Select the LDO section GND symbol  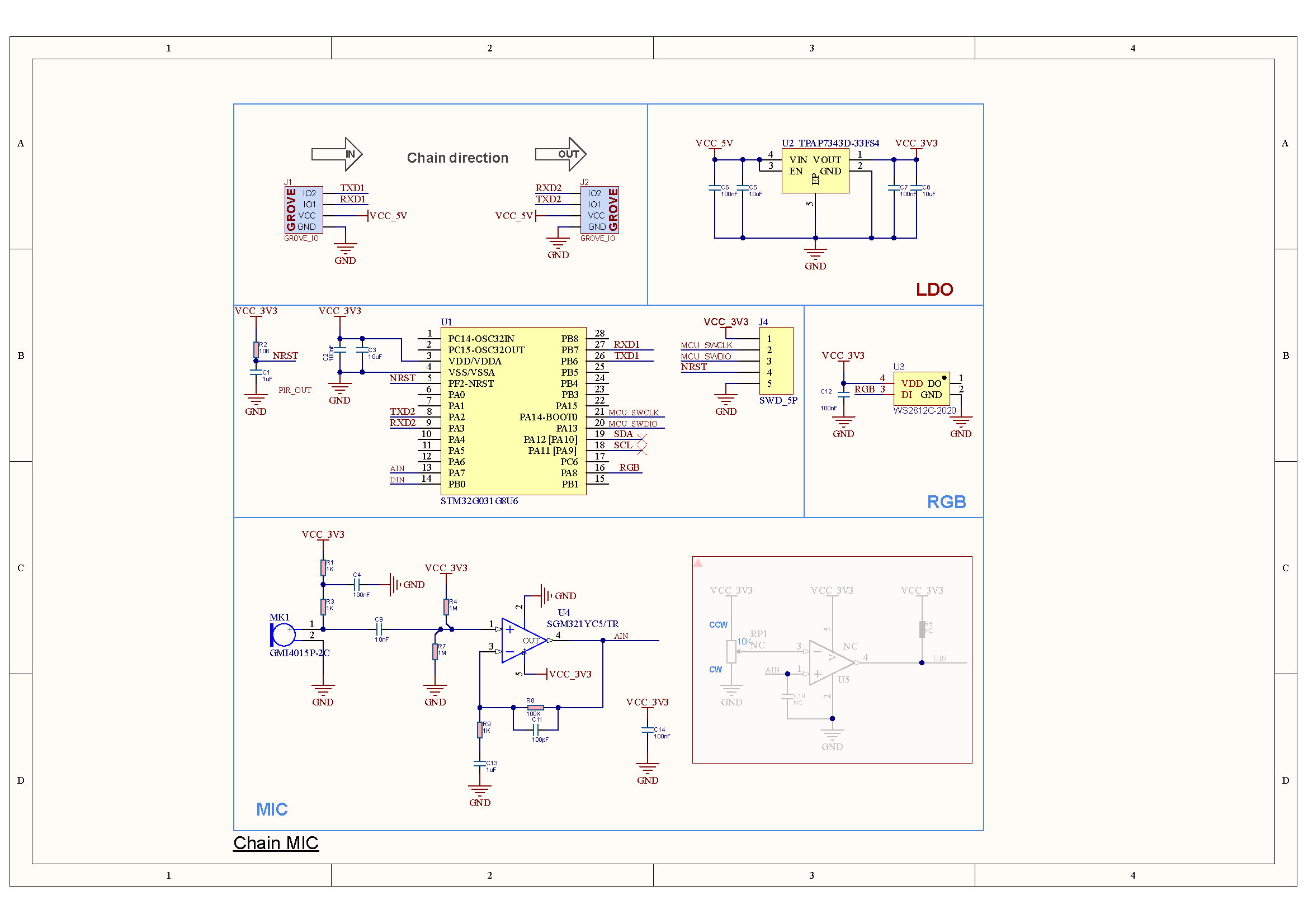click(x=815, y=256)
